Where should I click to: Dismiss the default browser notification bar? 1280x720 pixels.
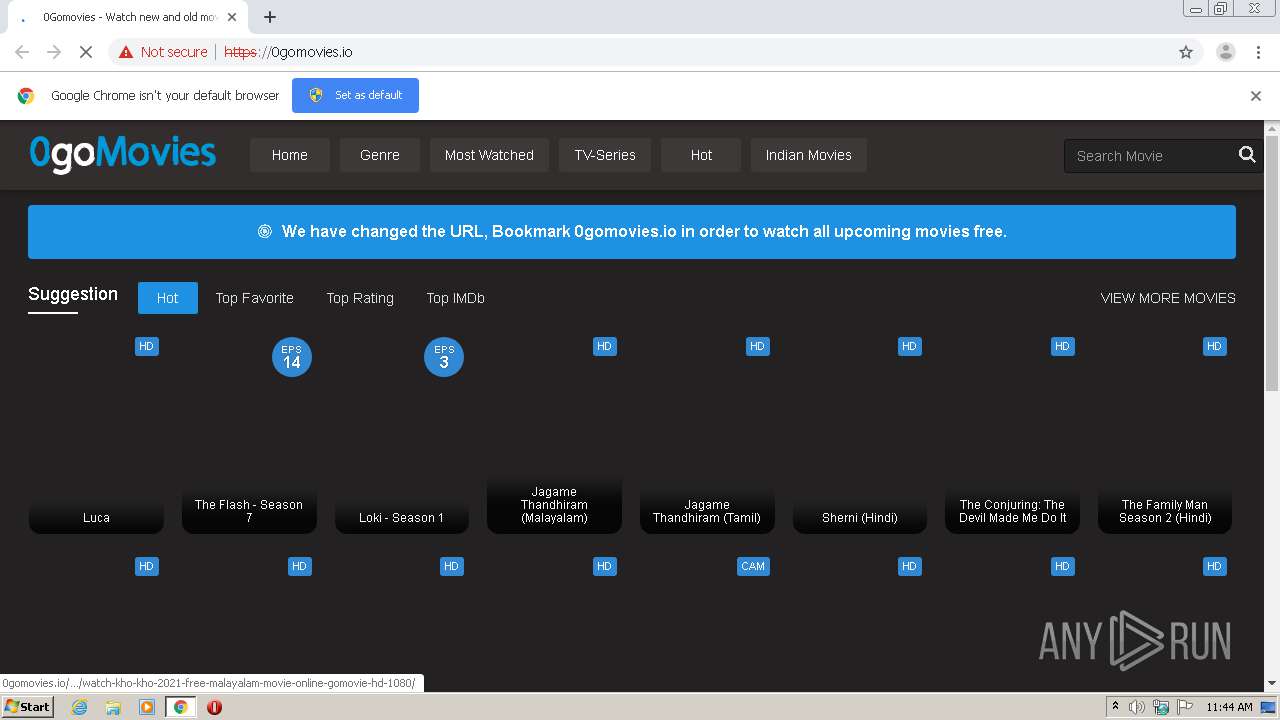tap(1256, 96)
